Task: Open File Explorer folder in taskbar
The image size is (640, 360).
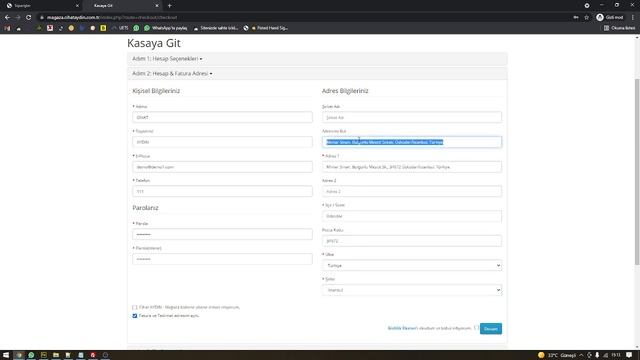Action: tap(56, 355)
